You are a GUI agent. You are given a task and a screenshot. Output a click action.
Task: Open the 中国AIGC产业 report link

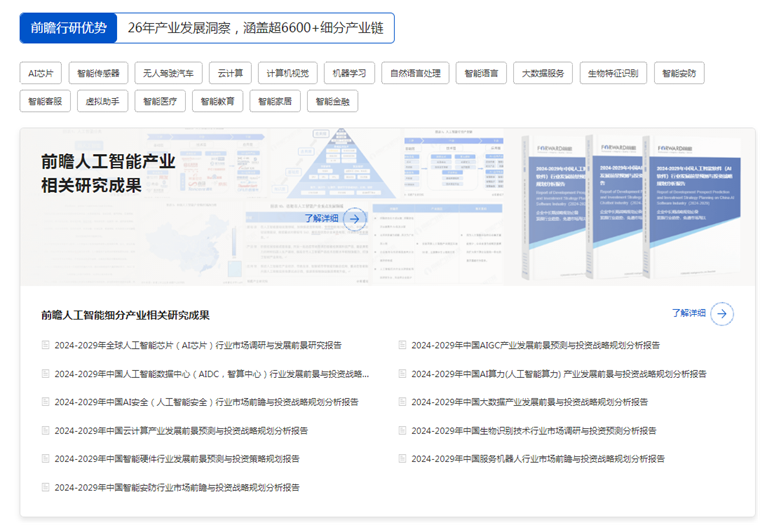pyautogui.click(x=535, y=345)
